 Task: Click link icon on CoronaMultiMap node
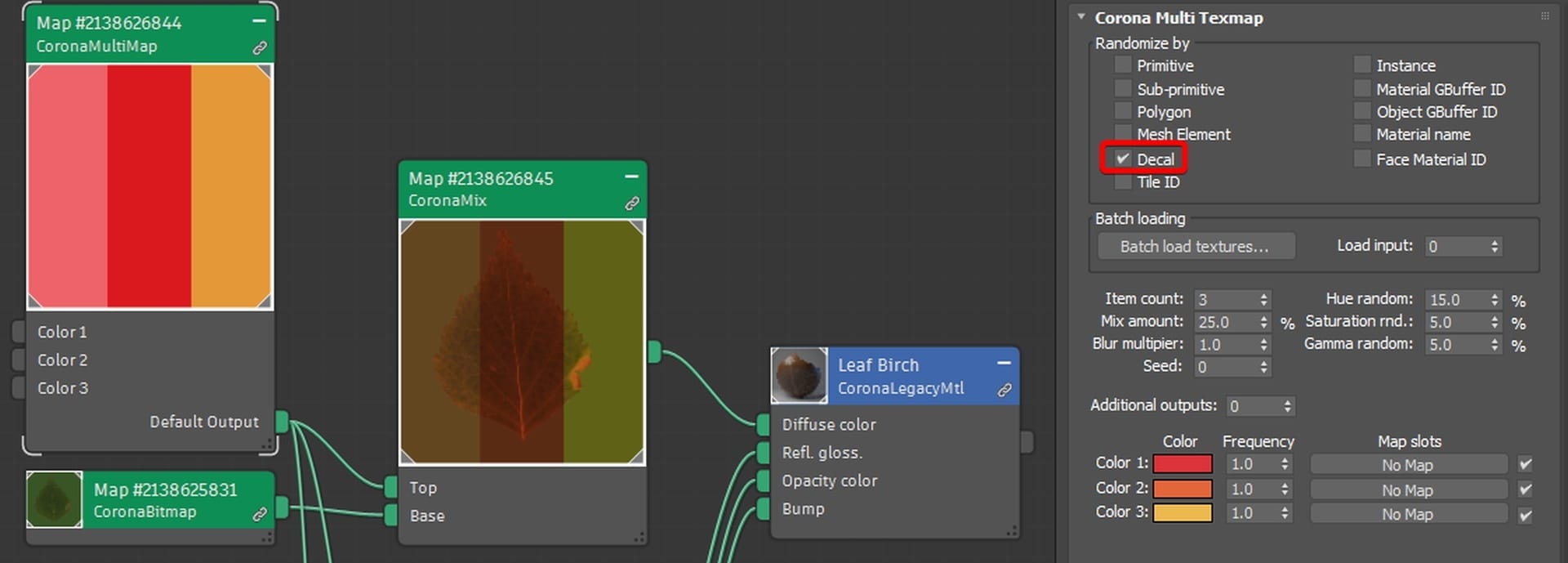click(260, 48)
